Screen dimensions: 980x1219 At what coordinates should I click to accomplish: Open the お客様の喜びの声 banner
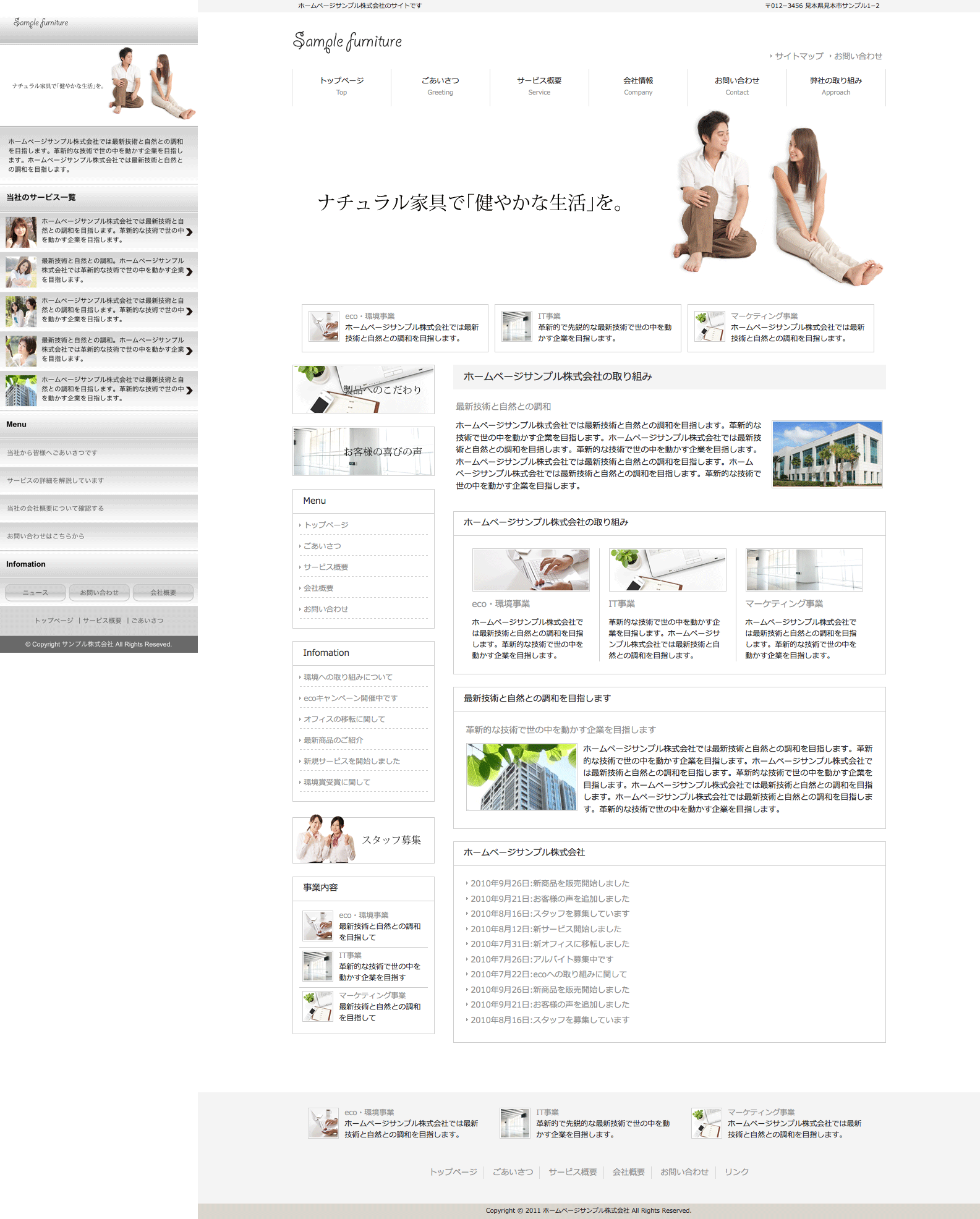(x=363, y=451)
